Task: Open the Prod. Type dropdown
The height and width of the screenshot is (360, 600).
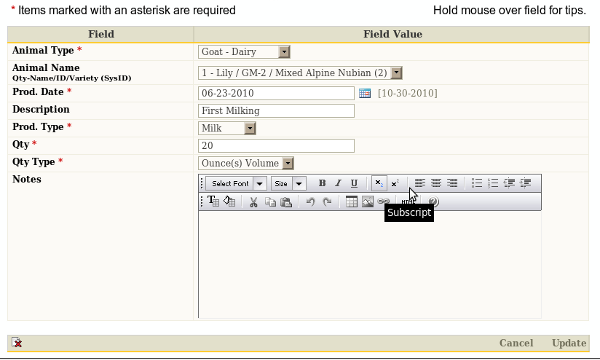Action: coord(227,128)
